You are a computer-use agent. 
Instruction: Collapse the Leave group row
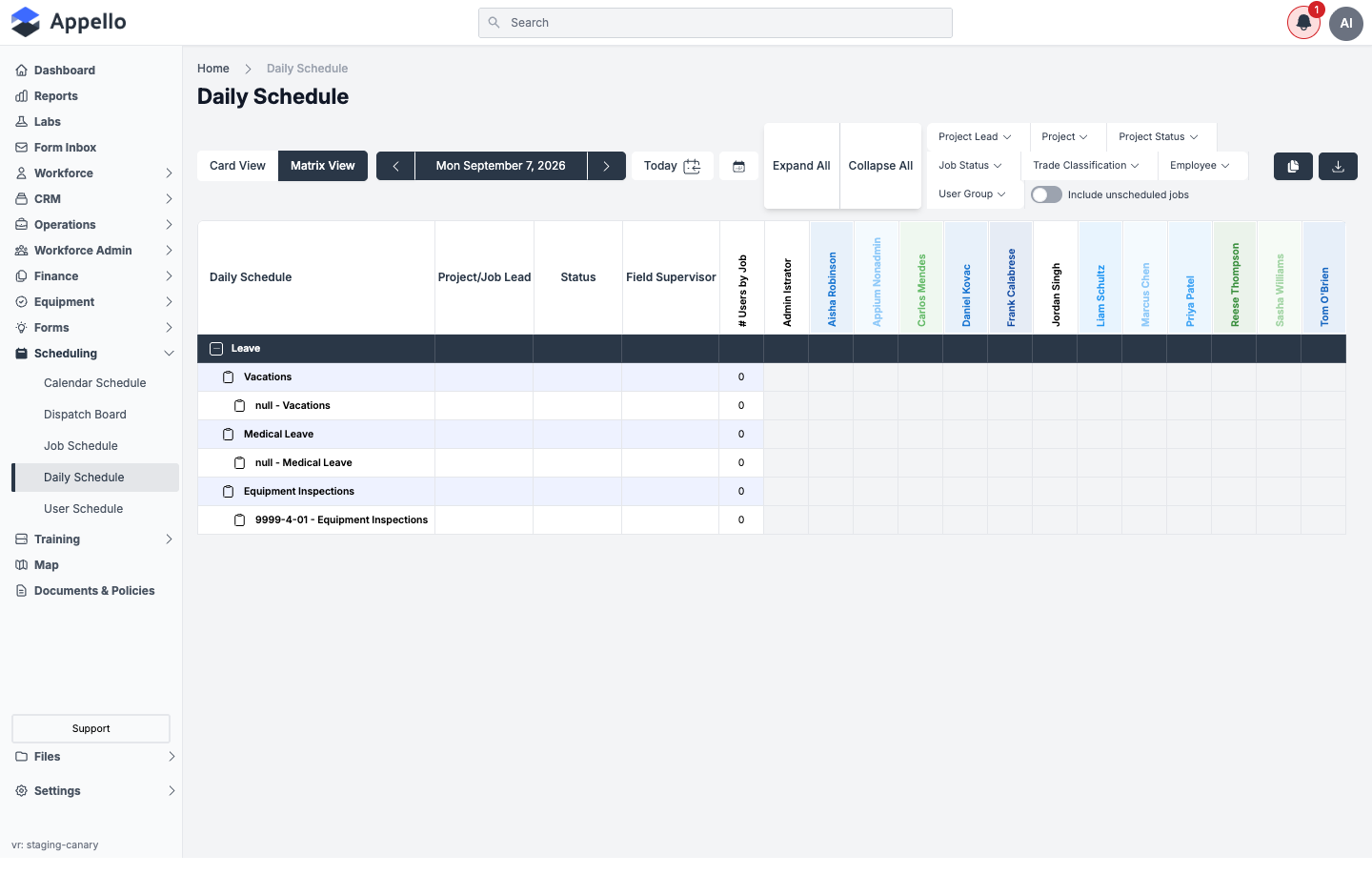(x=216, y=349)
